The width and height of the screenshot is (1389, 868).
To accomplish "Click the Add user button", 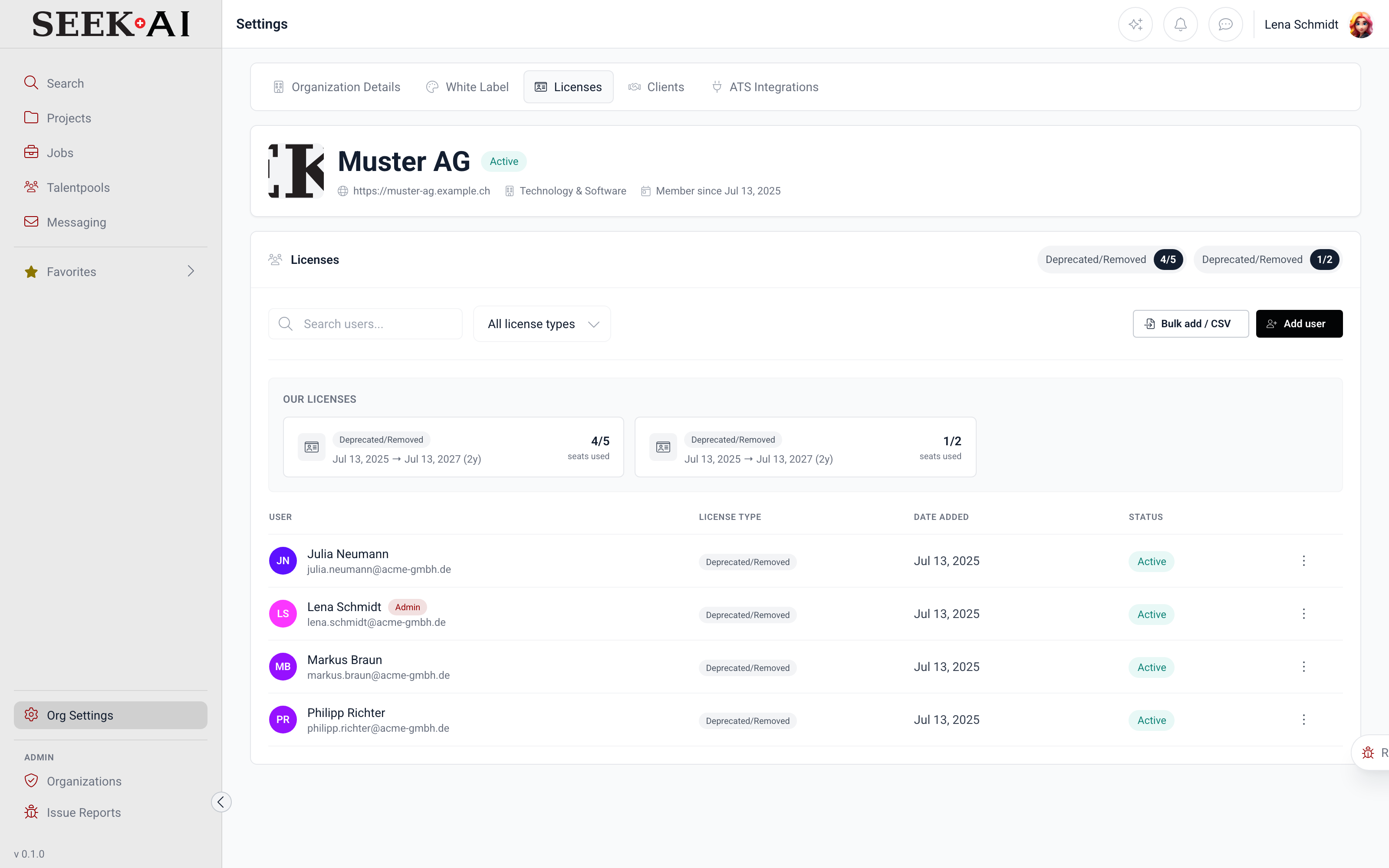I will point(1299,324).
